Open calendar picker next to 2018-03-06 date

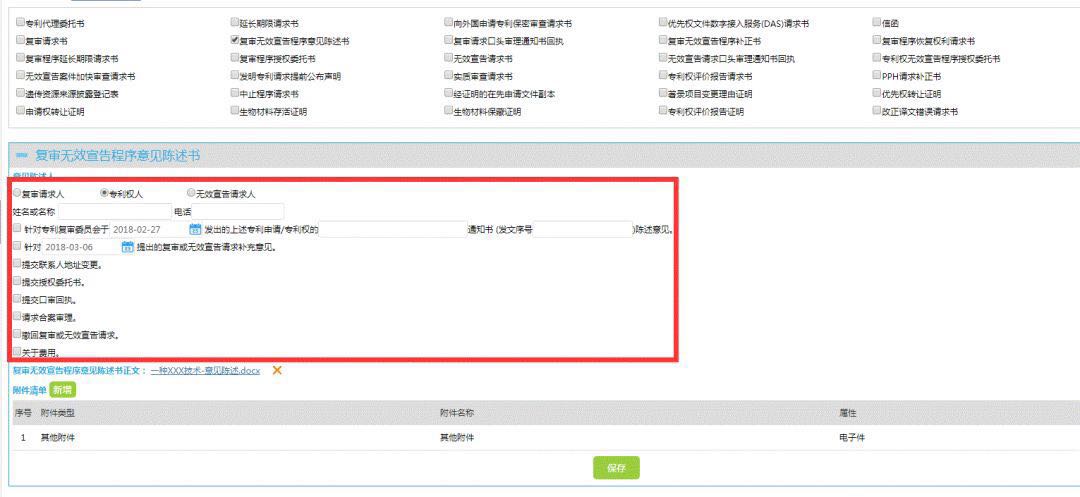tap(127, 247)
